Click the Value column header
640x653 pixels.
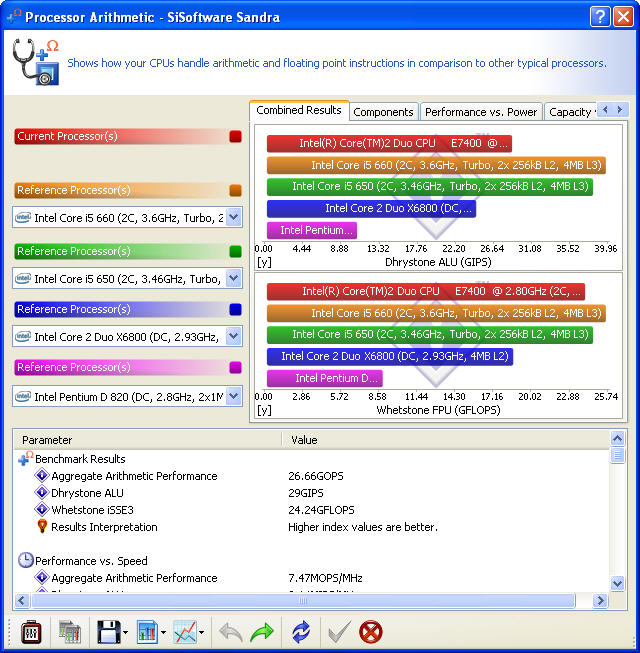(446, 440)
